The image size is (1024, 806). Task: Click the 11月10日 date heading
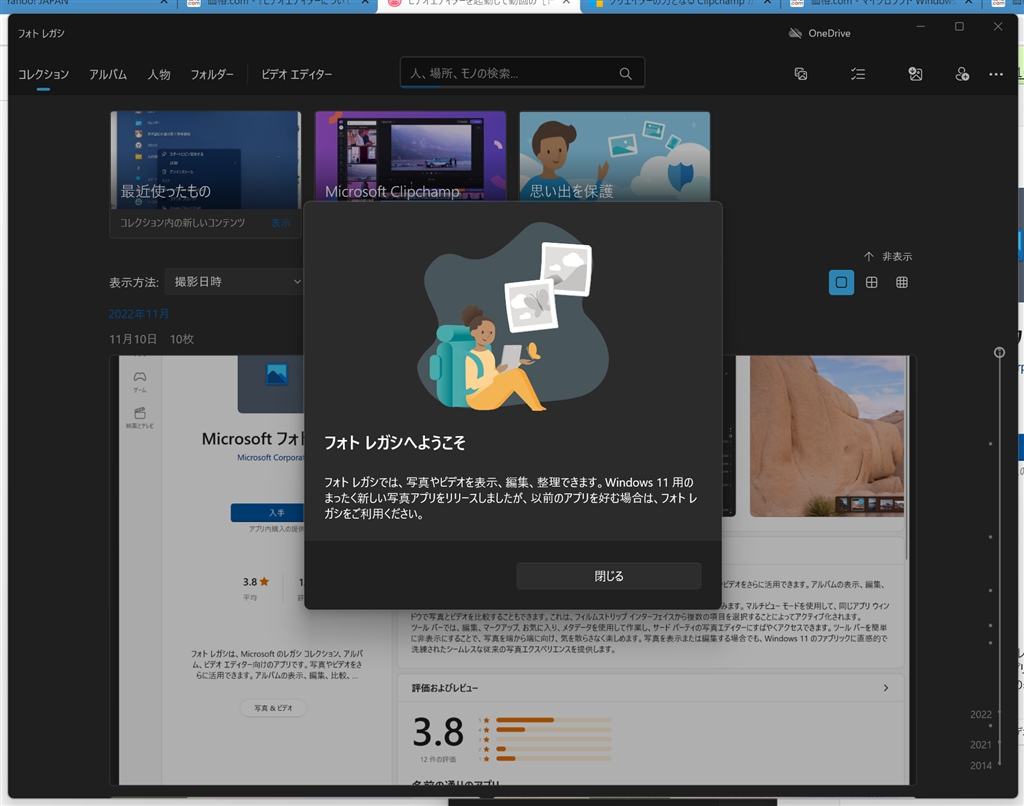pos(133,339)
